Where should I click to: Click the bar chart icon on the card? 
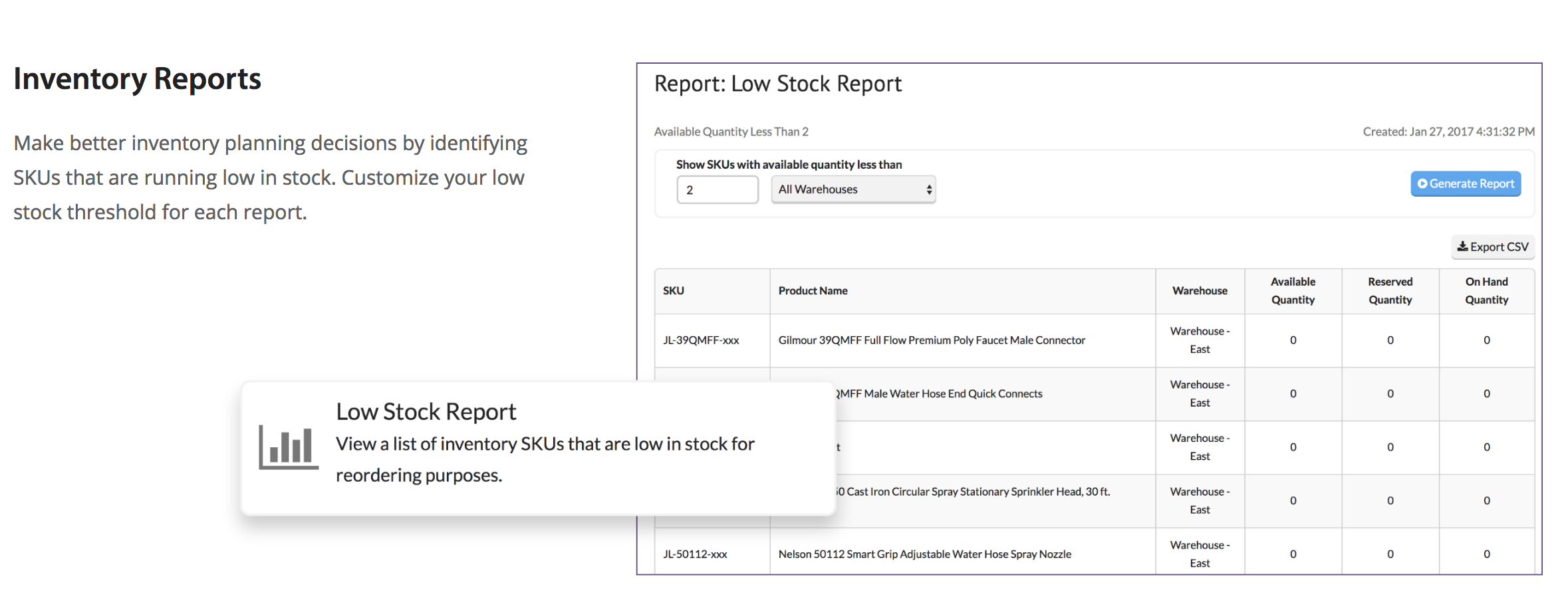289,447
